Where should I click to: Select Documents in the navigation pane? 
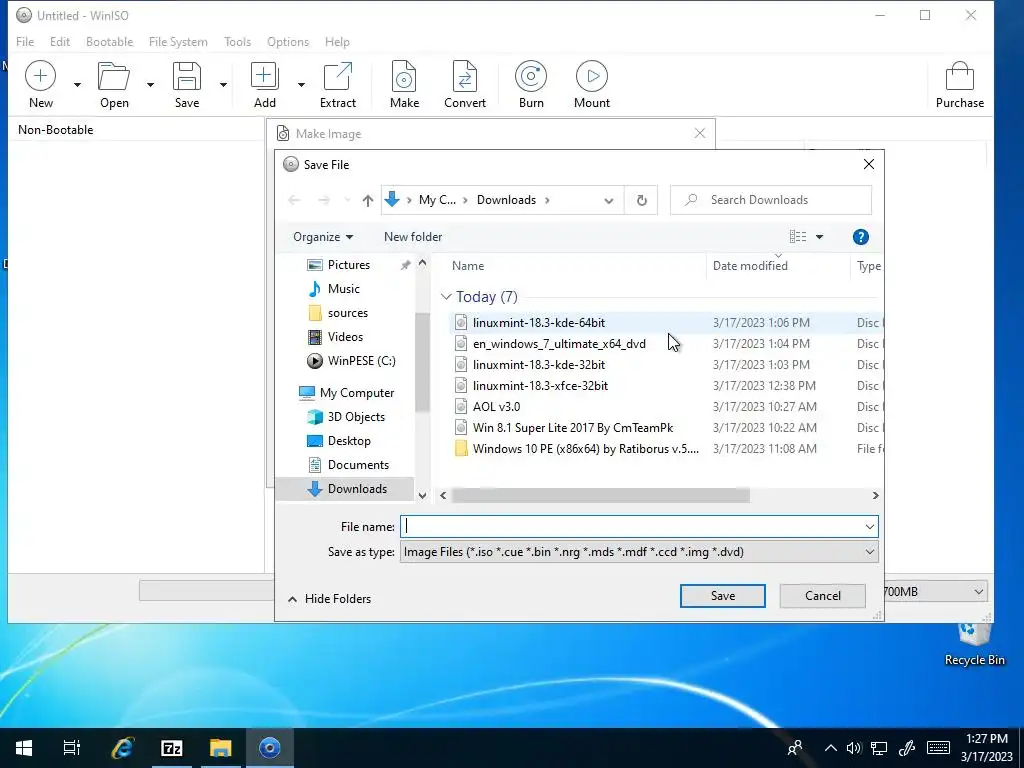[358, 465]
